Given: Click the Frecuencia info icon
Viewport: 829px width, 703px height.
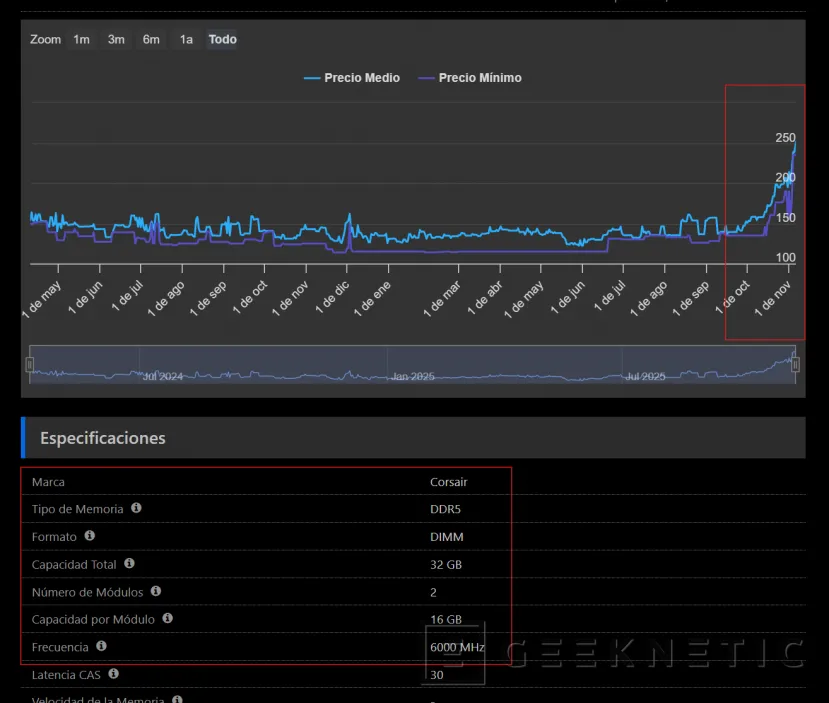Looking at the screenshot, I should coord(101,647).
